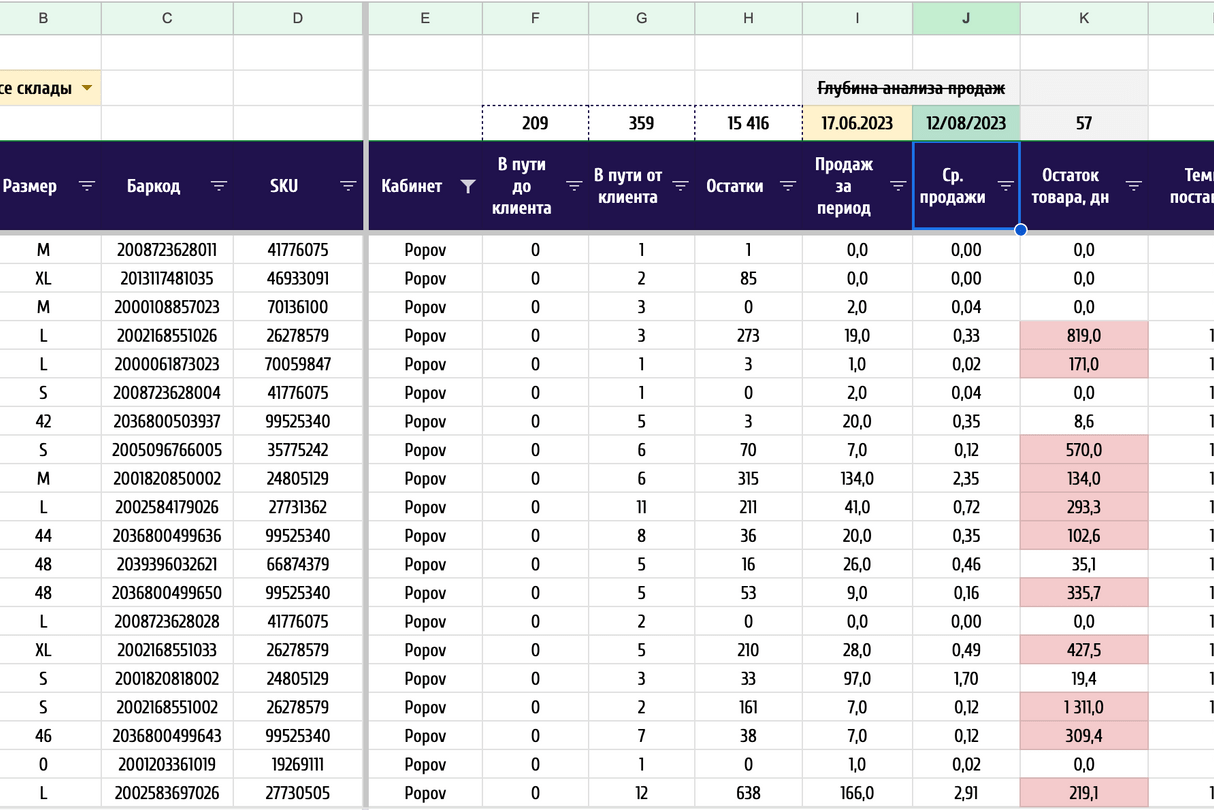Click filter icon for Остаток товара, дн
The image size is (1214, 810).
pos(1133,186)
